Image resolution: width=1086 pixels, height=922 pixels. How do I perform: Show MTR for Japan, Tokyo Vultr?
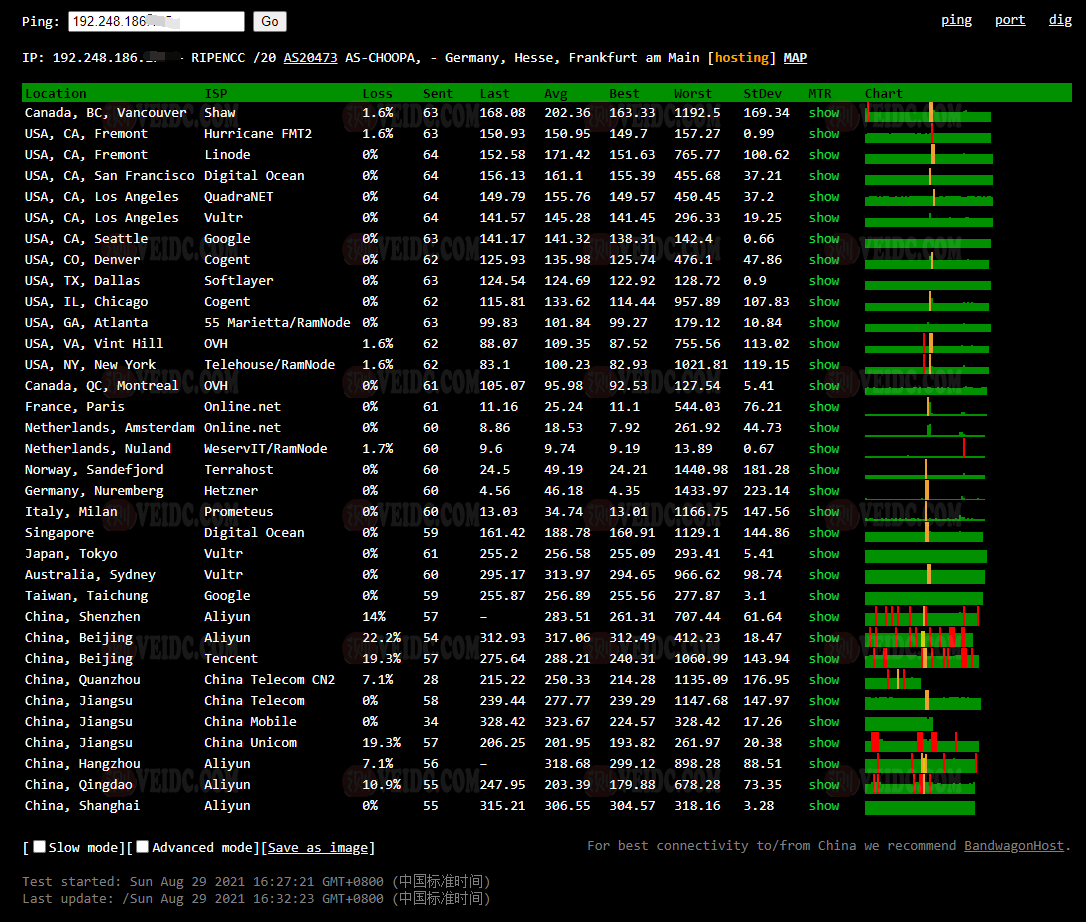coord(824,554)
